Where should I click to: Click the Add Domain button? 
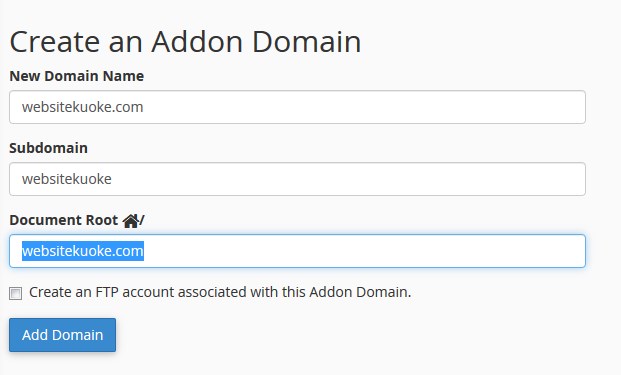[63, 335]
